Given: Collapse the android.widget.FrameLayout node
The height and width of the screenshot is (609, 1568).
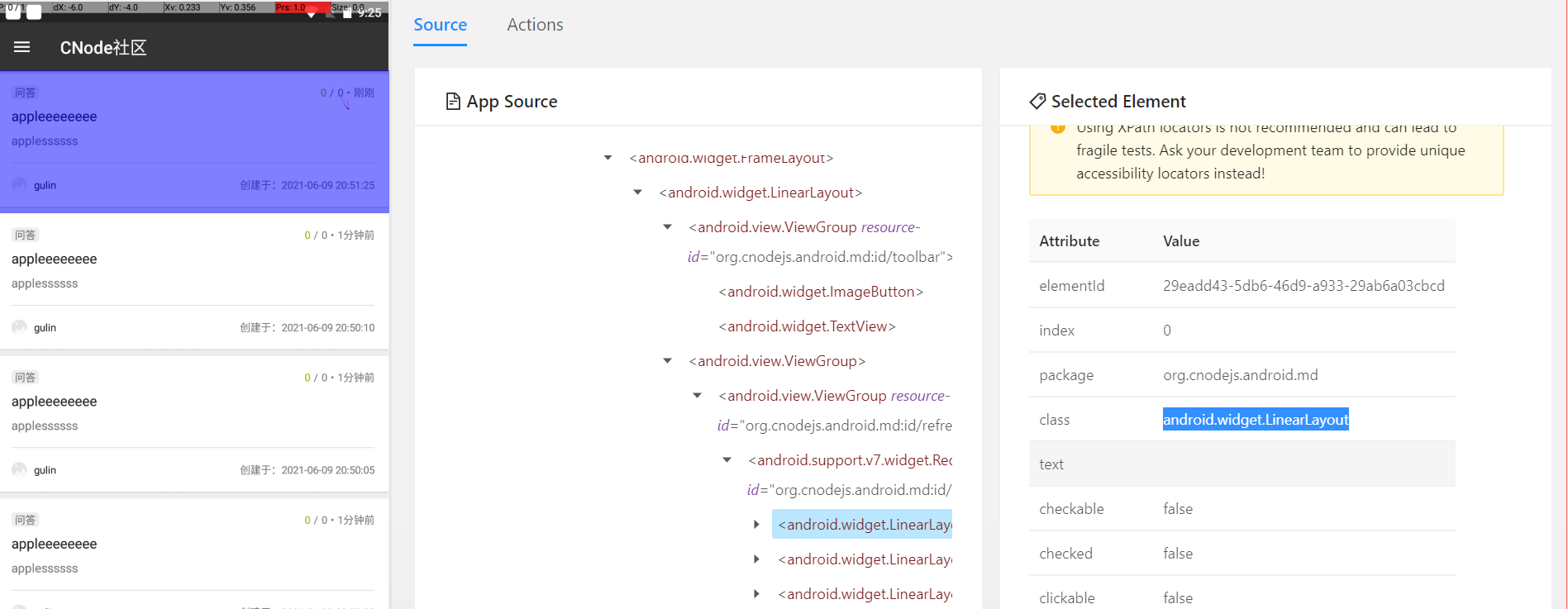Looking at the screenshot, I should 608,158.
